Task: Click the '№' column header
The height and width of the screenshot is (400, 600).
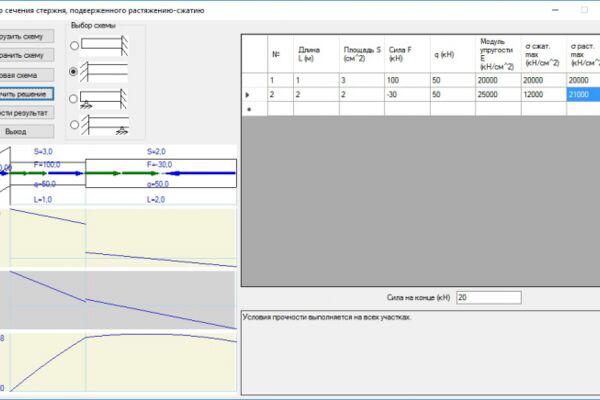Action: 280,54
